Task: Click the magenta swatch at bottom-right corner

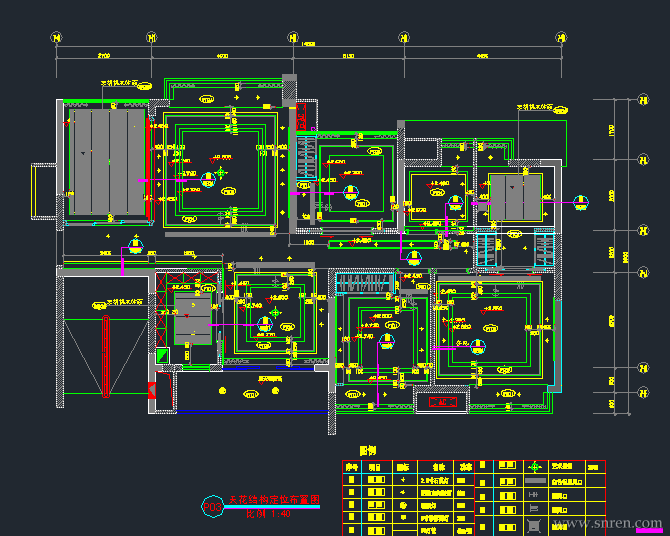Action: click(649, 530)
